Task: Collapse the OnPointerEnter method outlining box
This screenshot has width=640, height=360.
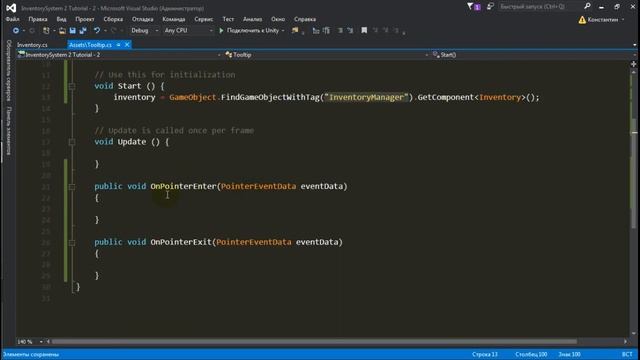Action: pyautogui.click(x=72, y=187)
